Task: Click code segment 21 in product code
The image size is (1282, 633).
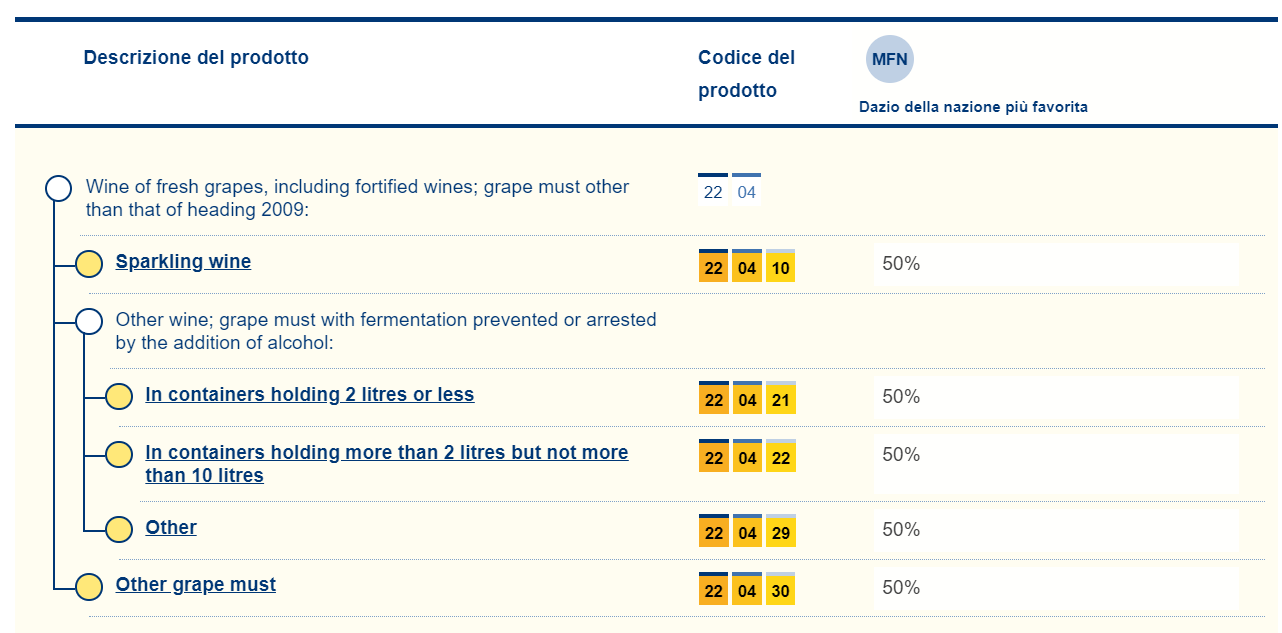Action: (x=781, y=400)
